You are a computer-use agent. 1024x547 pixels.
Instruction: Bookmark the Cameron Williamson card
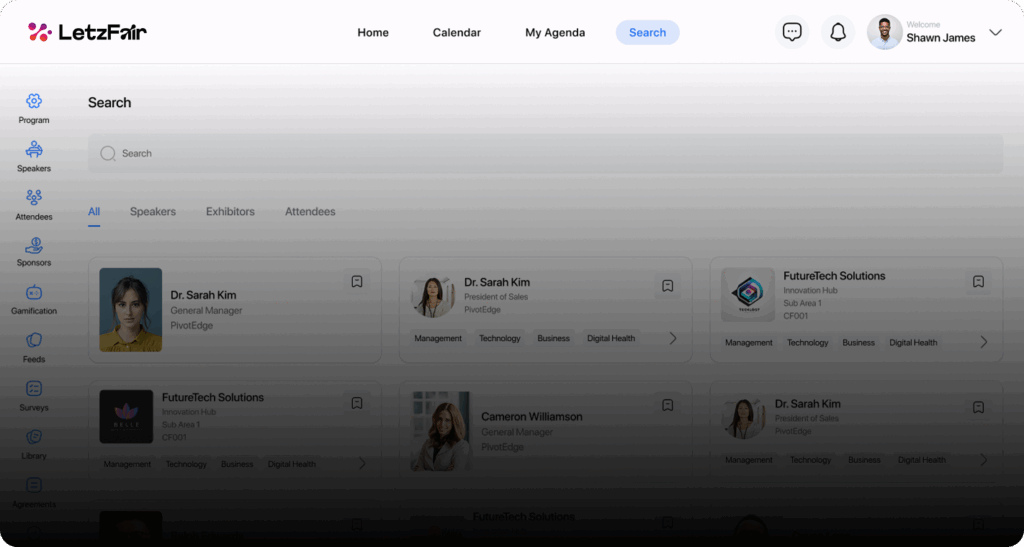668,404
